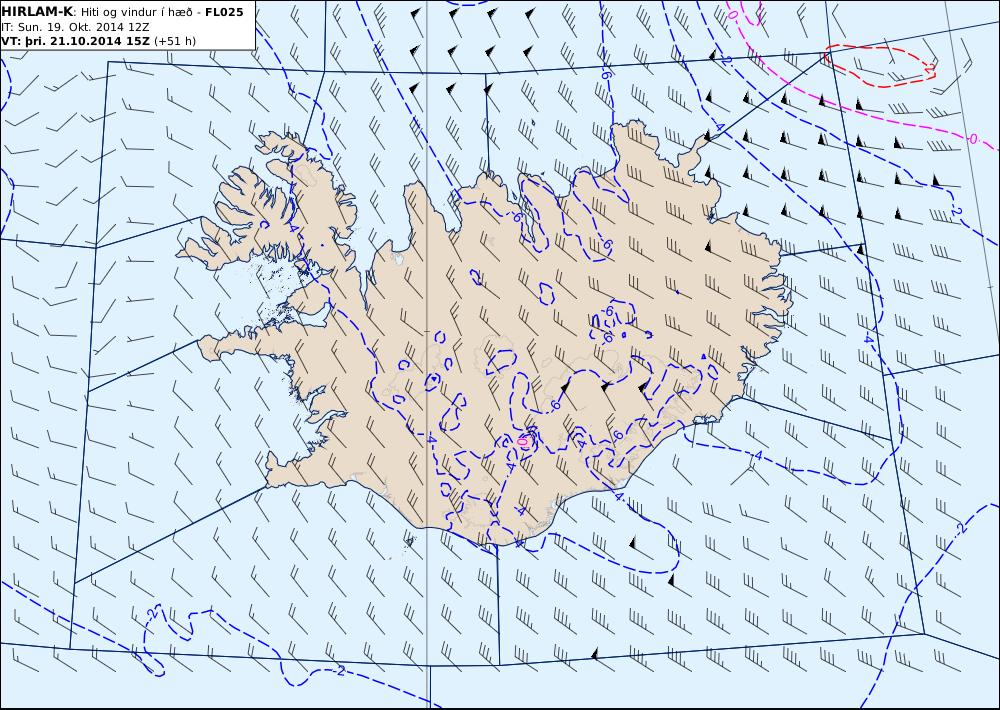Click the magenta '0' label over land
Screen dimensions: 1000x710
tap(523, 441)
